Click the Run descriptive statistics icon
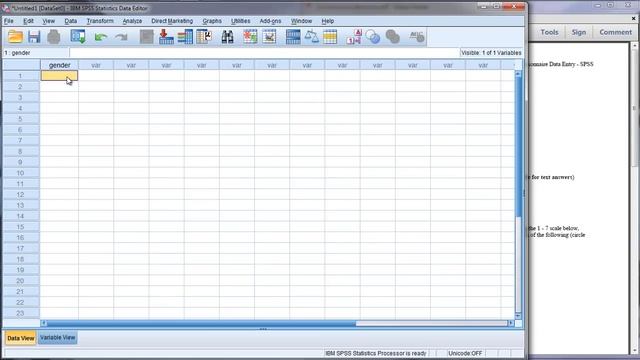 click(204, 37)
